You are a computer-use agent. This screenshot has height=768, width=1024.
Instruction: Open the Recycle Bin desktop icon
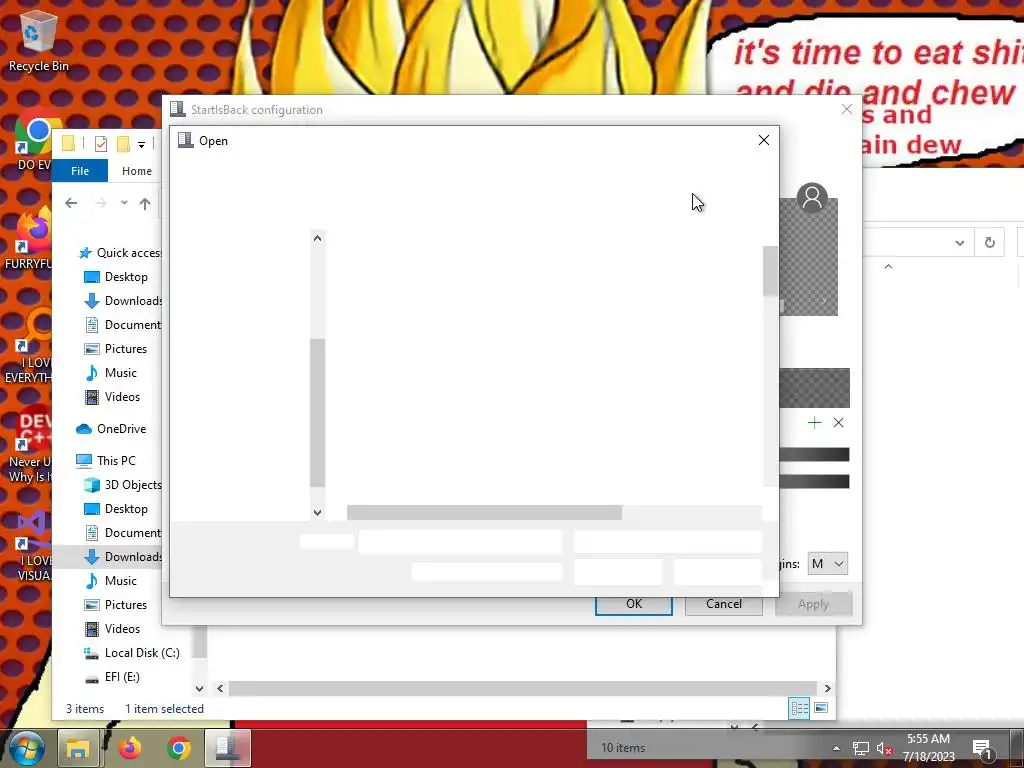(38, 43)
